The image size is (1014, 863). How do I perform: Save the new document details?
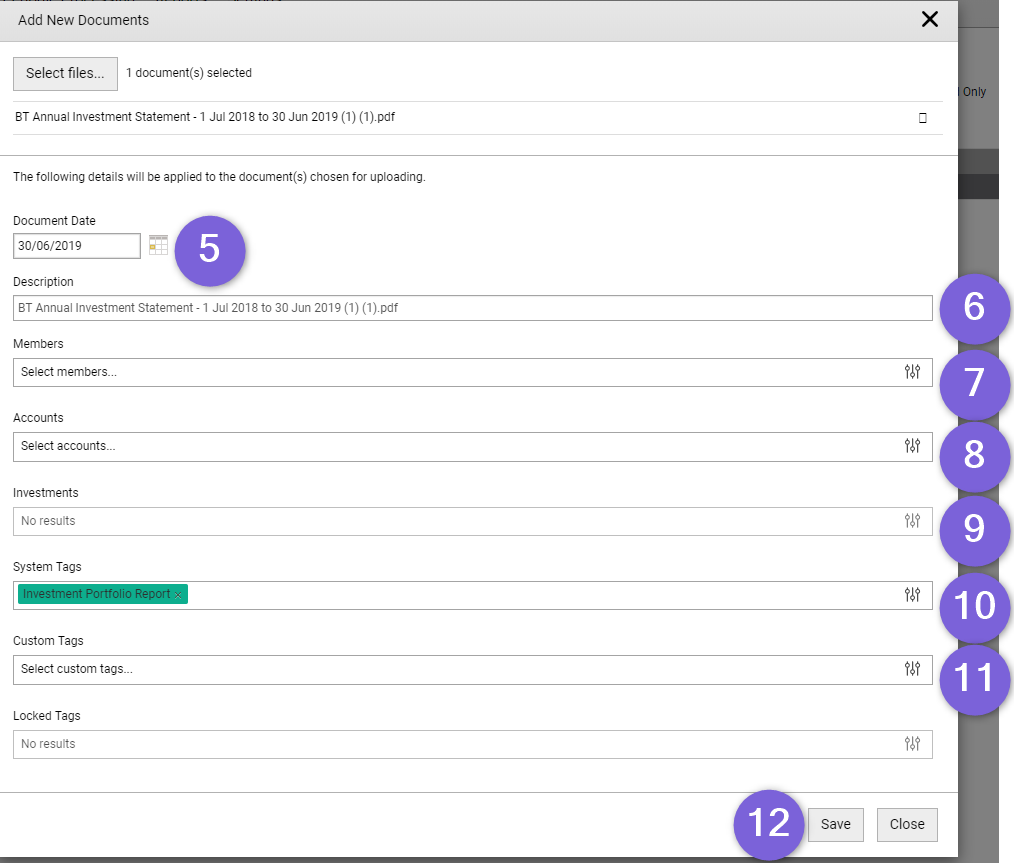coord(836,825)
